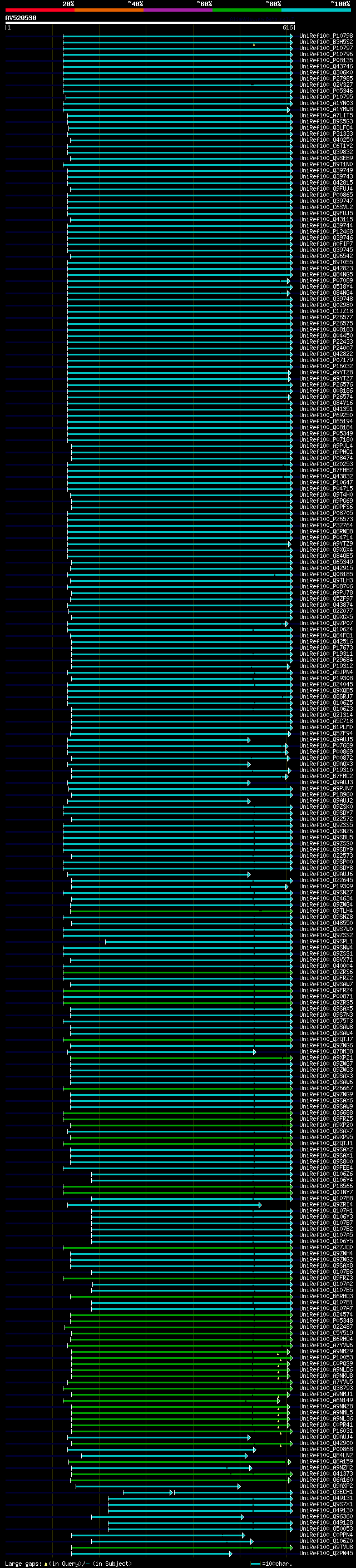Viewport: 356px width, 1568px height.
Task: Click the red ~20% legend color segment
Action: tap(39, 11)
